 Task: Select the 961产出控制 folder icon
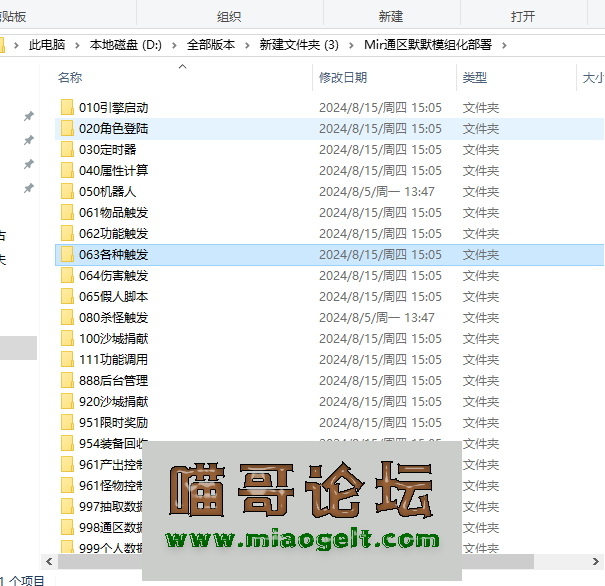coord(67,464)
